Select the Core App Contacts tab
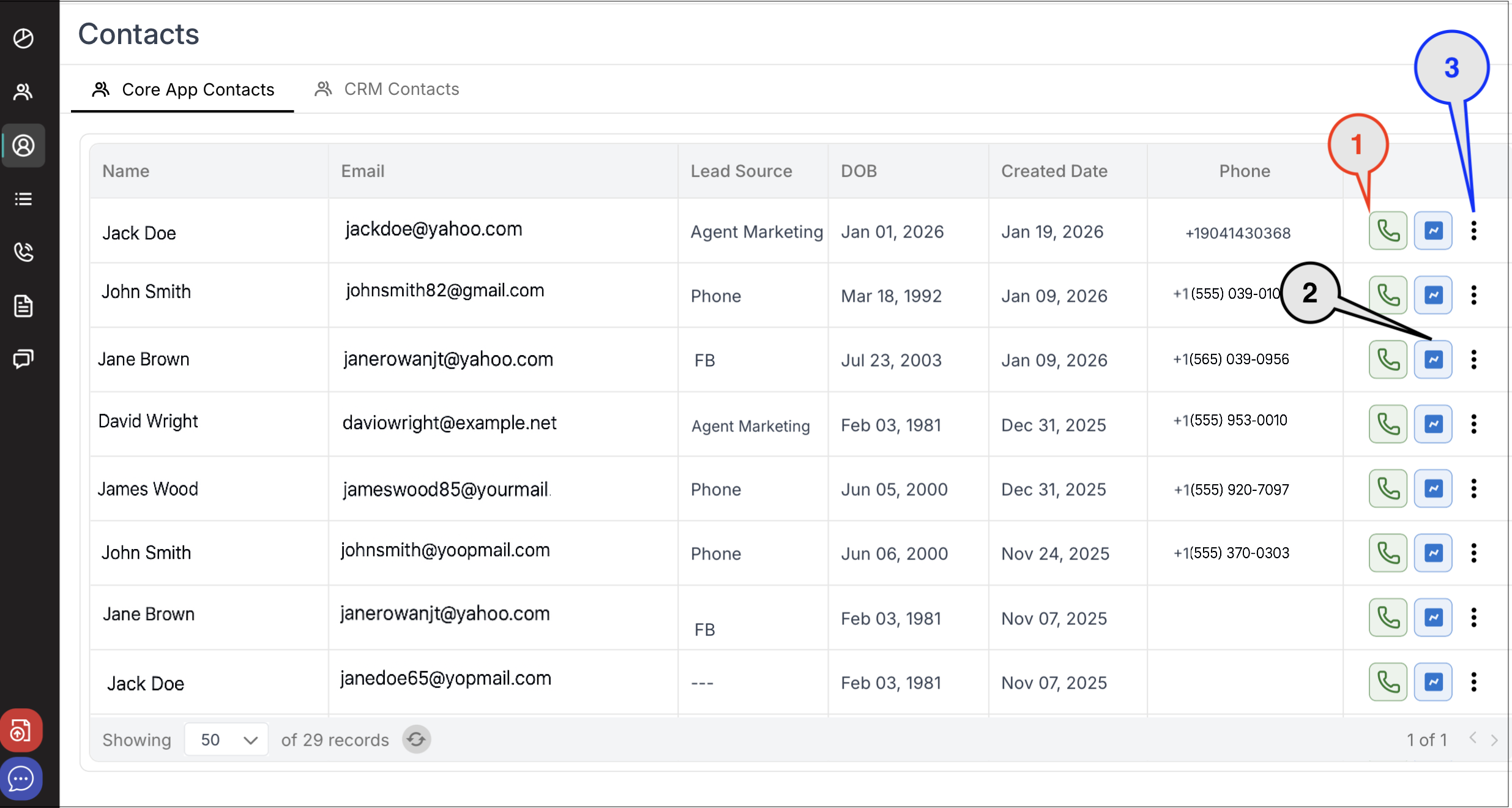The image size is (1512, 808). click(x=184, y=90)
